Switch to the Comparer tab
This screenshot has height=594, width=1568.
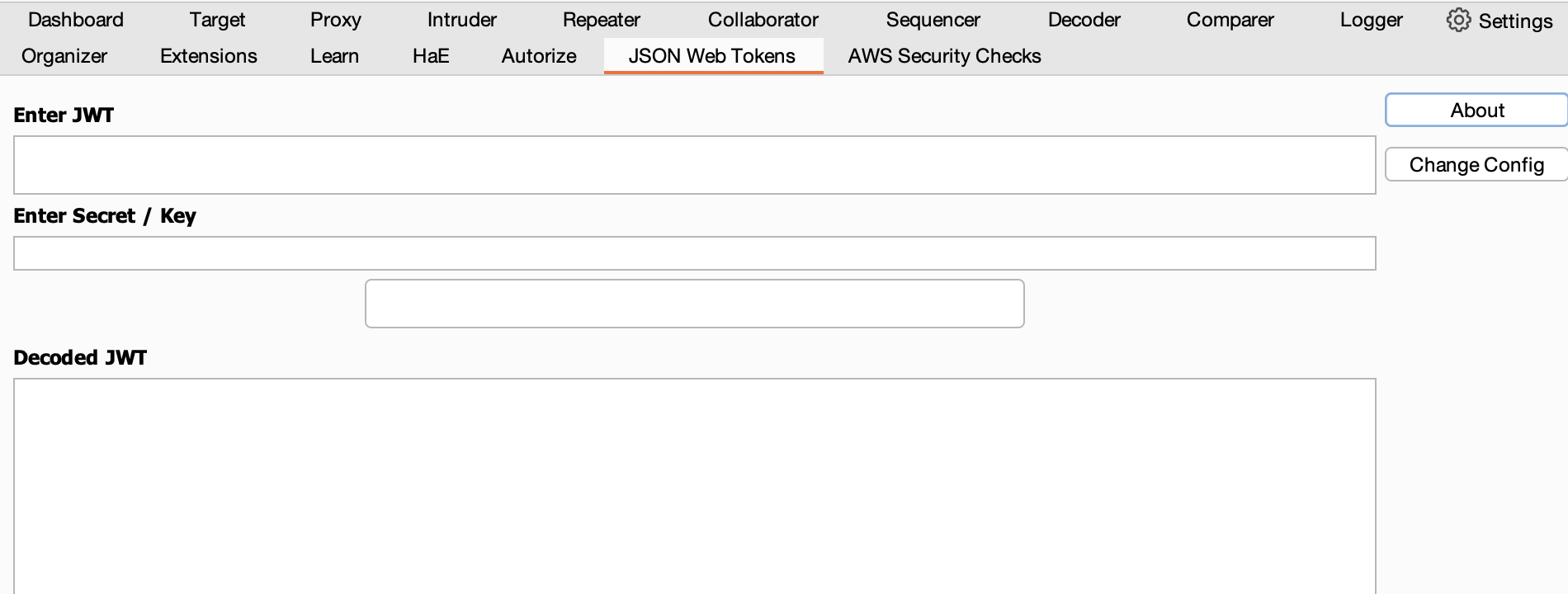(1229, 19)
